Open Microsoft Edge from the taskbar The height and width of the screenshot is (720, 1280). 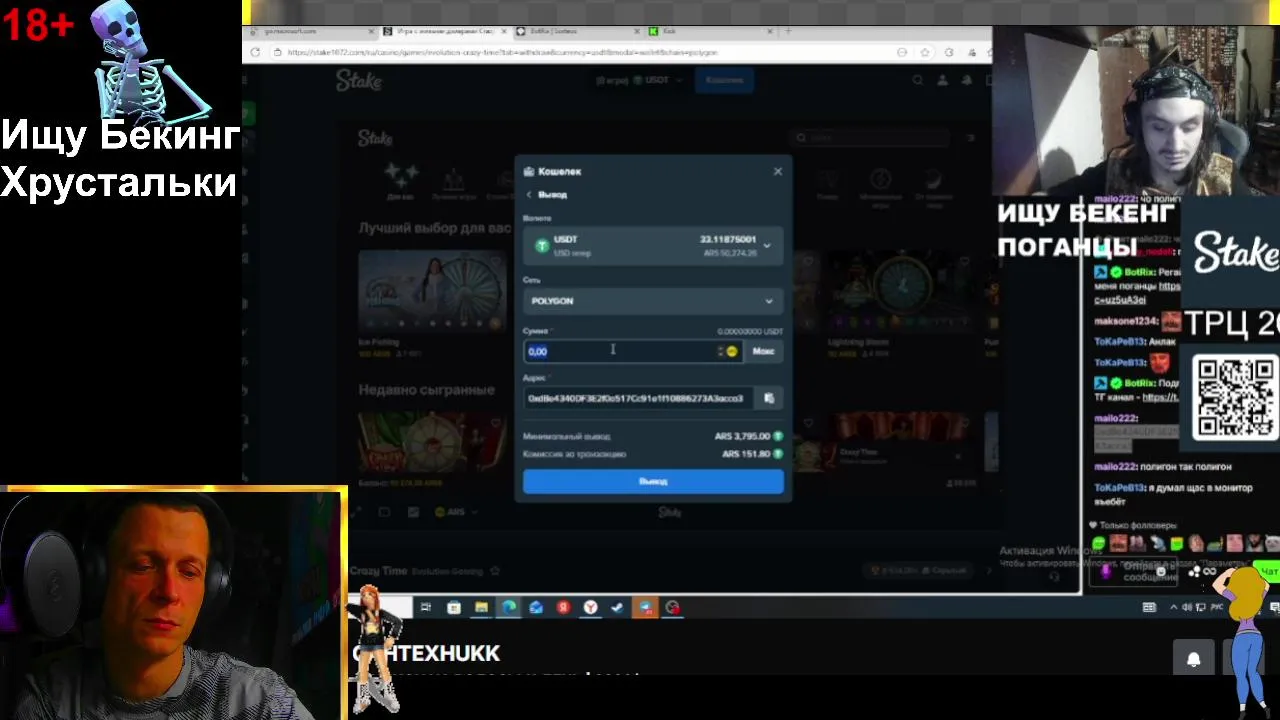click(509, 607)
